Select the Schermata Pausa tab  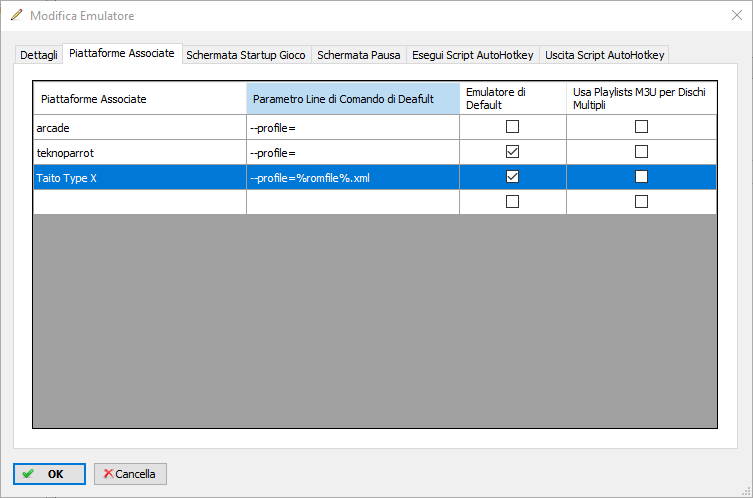358,55
